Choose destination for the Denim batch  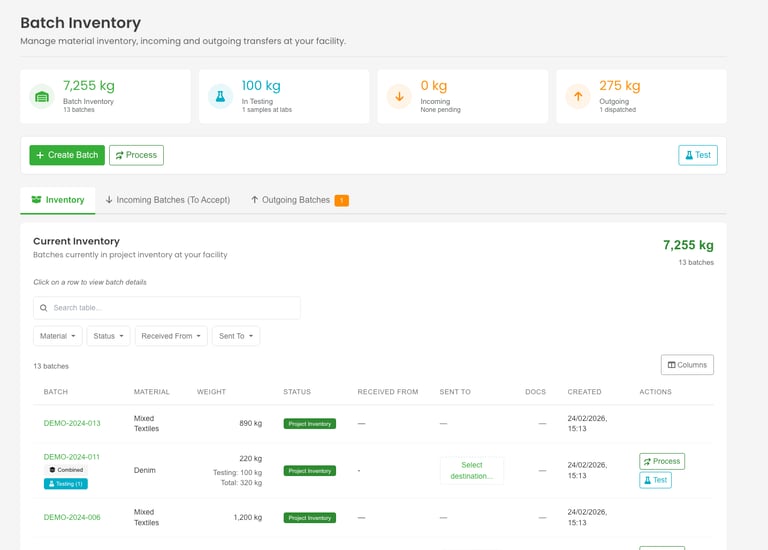point(472,470)
